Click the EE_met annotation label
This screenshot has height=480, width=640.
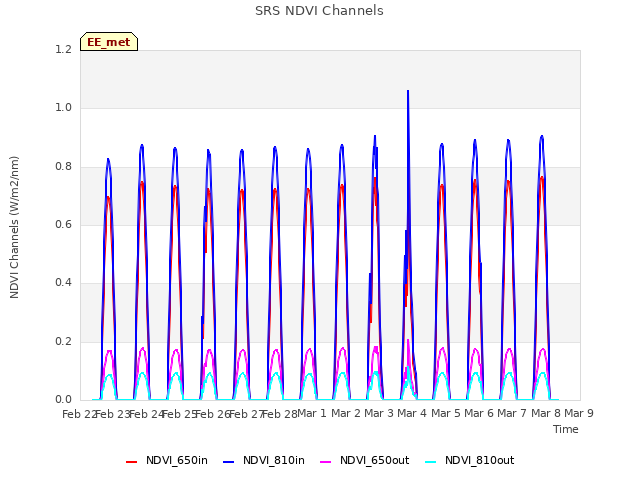point(109,42)
